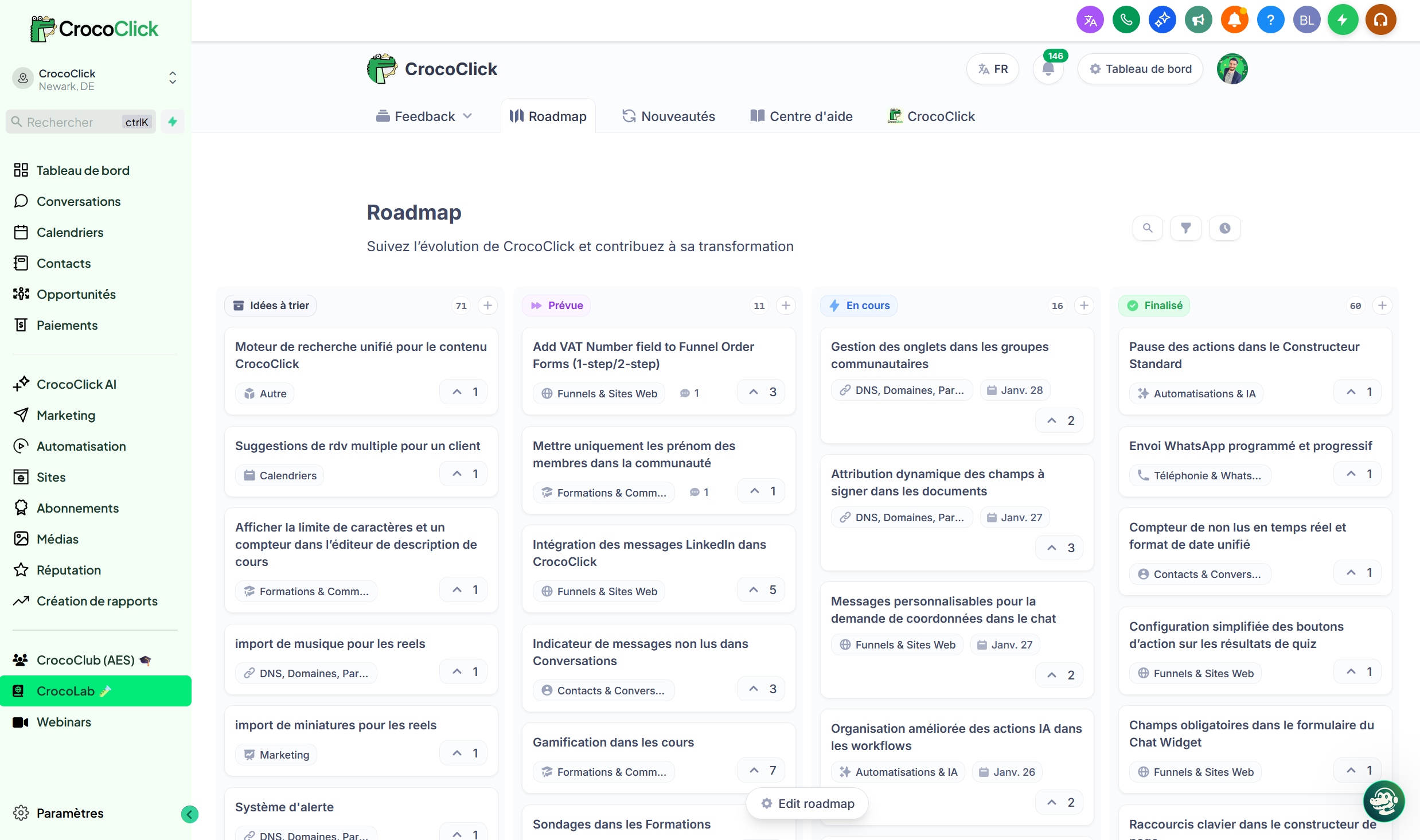Collapse the sidebar with green arrow
The width and height of the screenshot is (1420, 840).
(x=190, y=814)
